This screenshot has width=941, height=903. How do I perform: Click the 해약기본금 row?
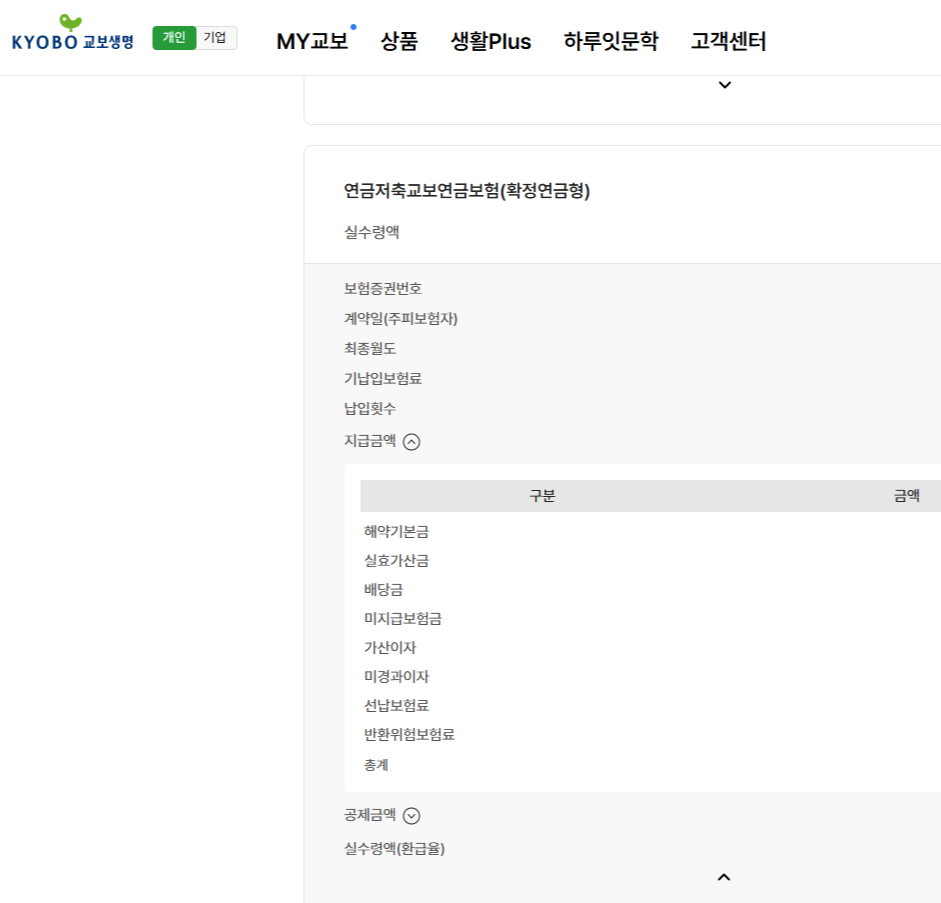point(397,532)
